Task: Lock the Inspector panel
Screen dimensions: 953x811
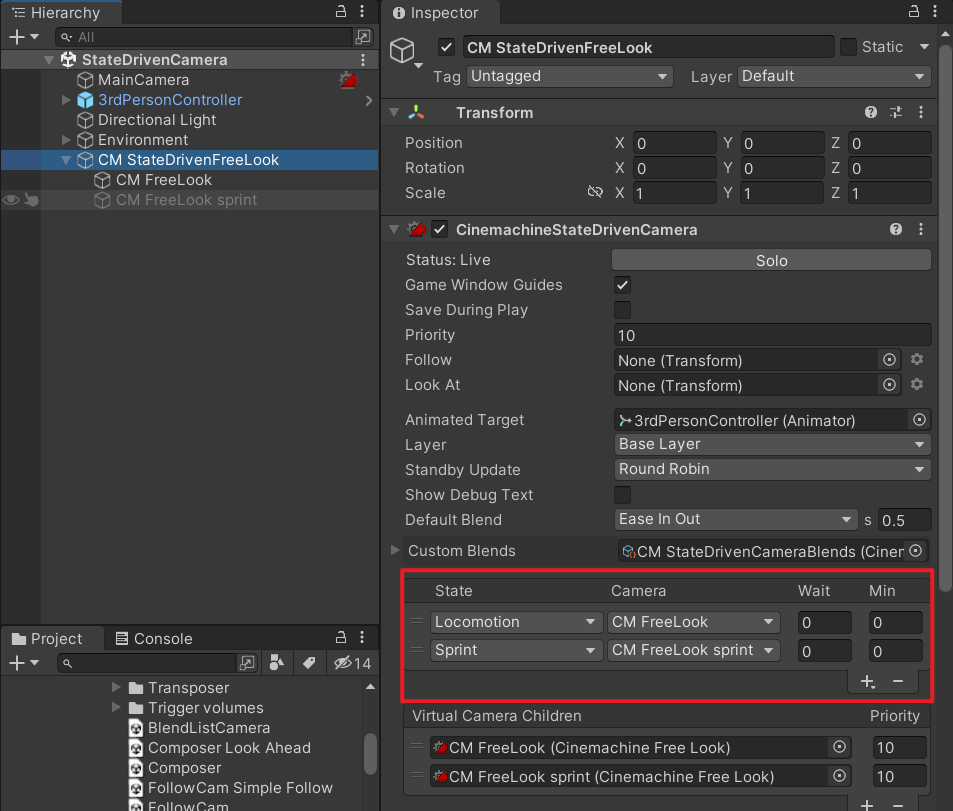Action: (x=913, y=11)
